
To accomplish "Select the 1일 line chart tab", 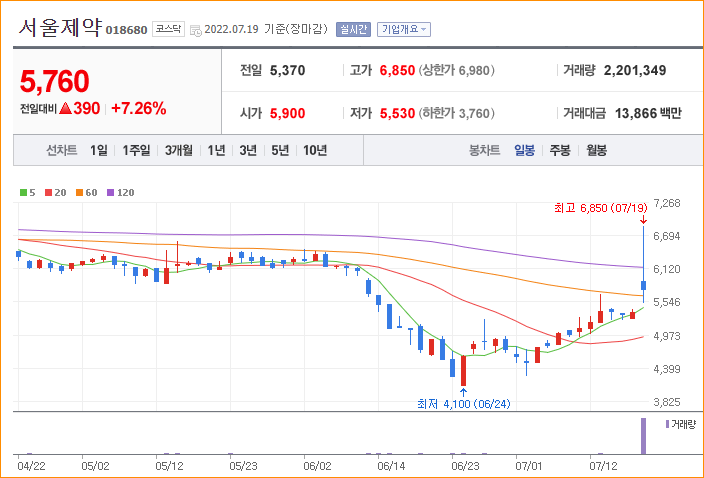I will [x=99, y=150].
